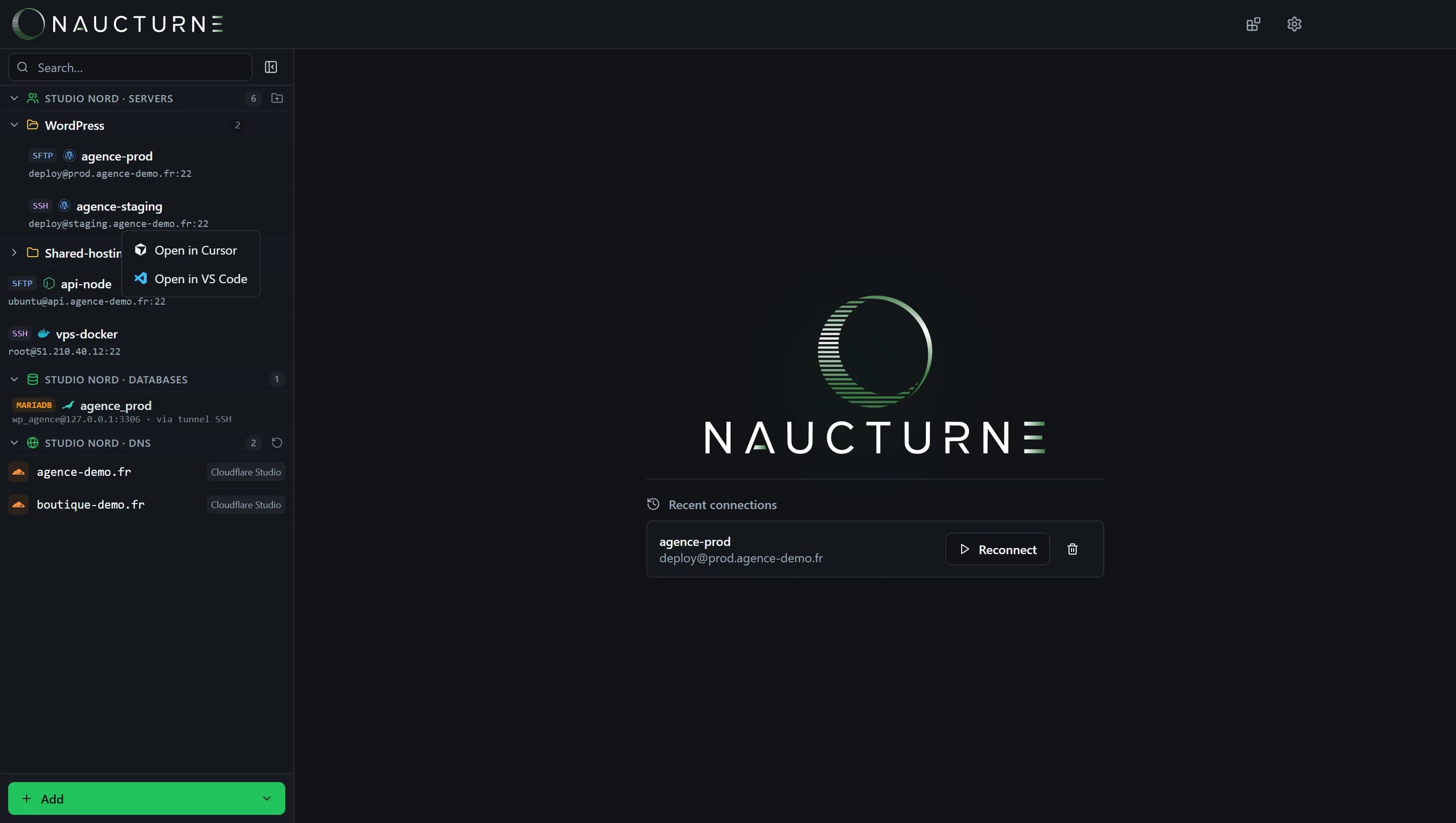1456x823 pixels.
Task: Click the database icon in Databases header
Action: pyautogui.click(x=33, y=379)
